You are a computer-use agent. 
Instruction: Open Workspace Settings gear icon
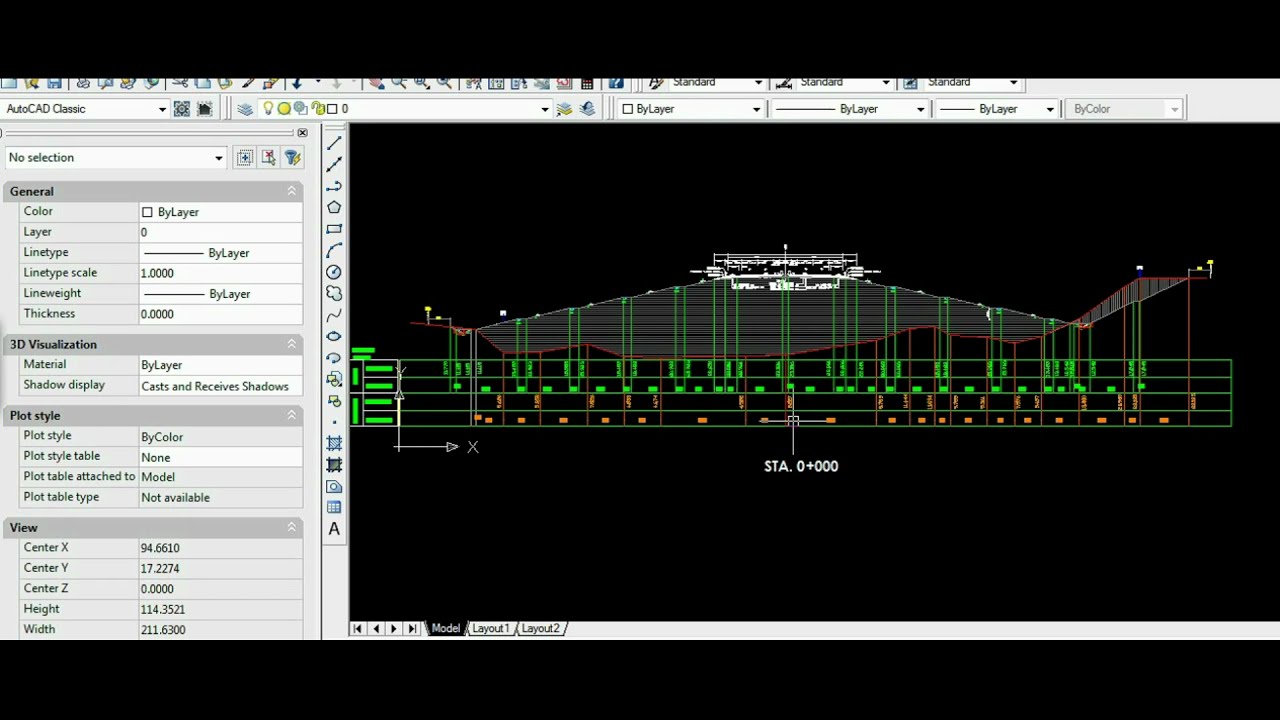click(182, 109)
